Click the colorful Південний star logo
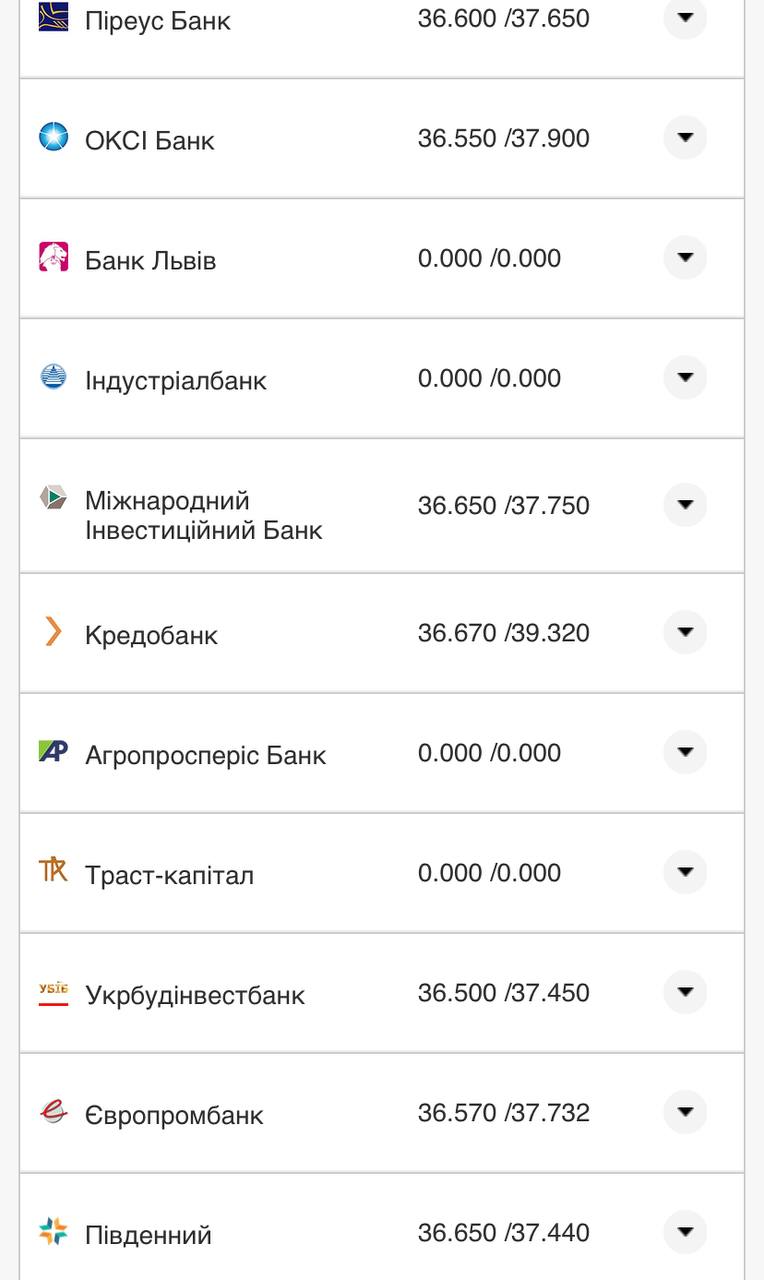The image size is (764, 1280). pos(52,1231)
